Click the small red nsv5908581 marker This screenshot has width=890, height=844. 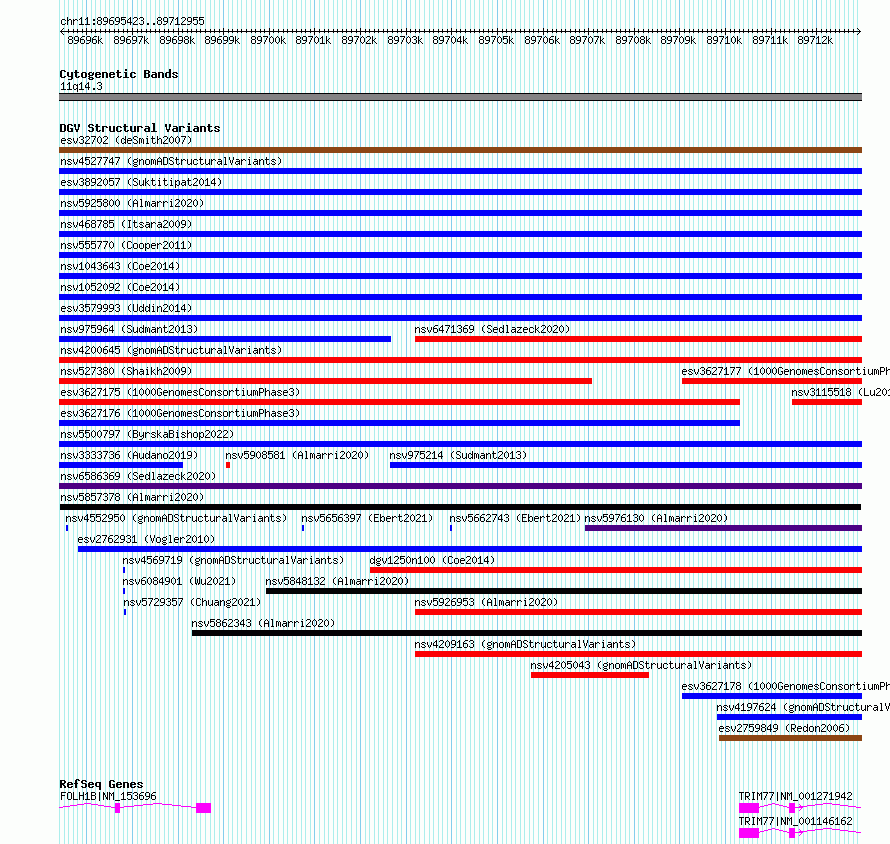tap(228, 465)
